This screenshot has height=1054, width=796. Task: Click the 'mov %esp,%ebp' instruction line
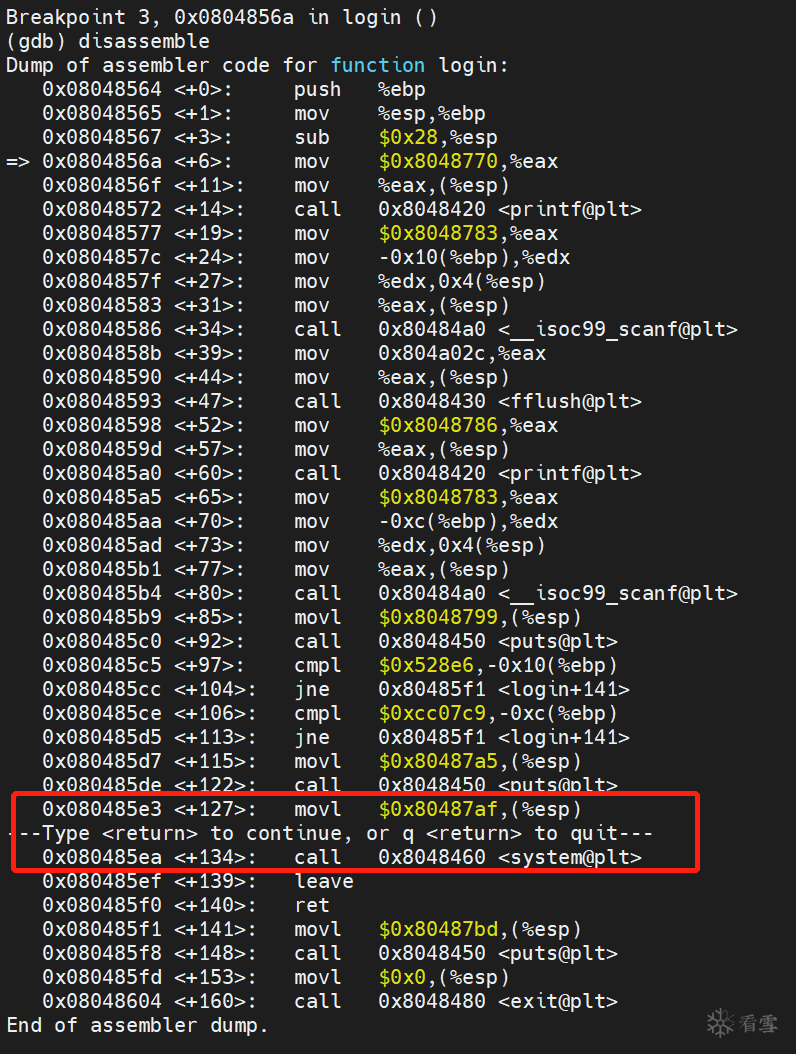tap(264, 114)
